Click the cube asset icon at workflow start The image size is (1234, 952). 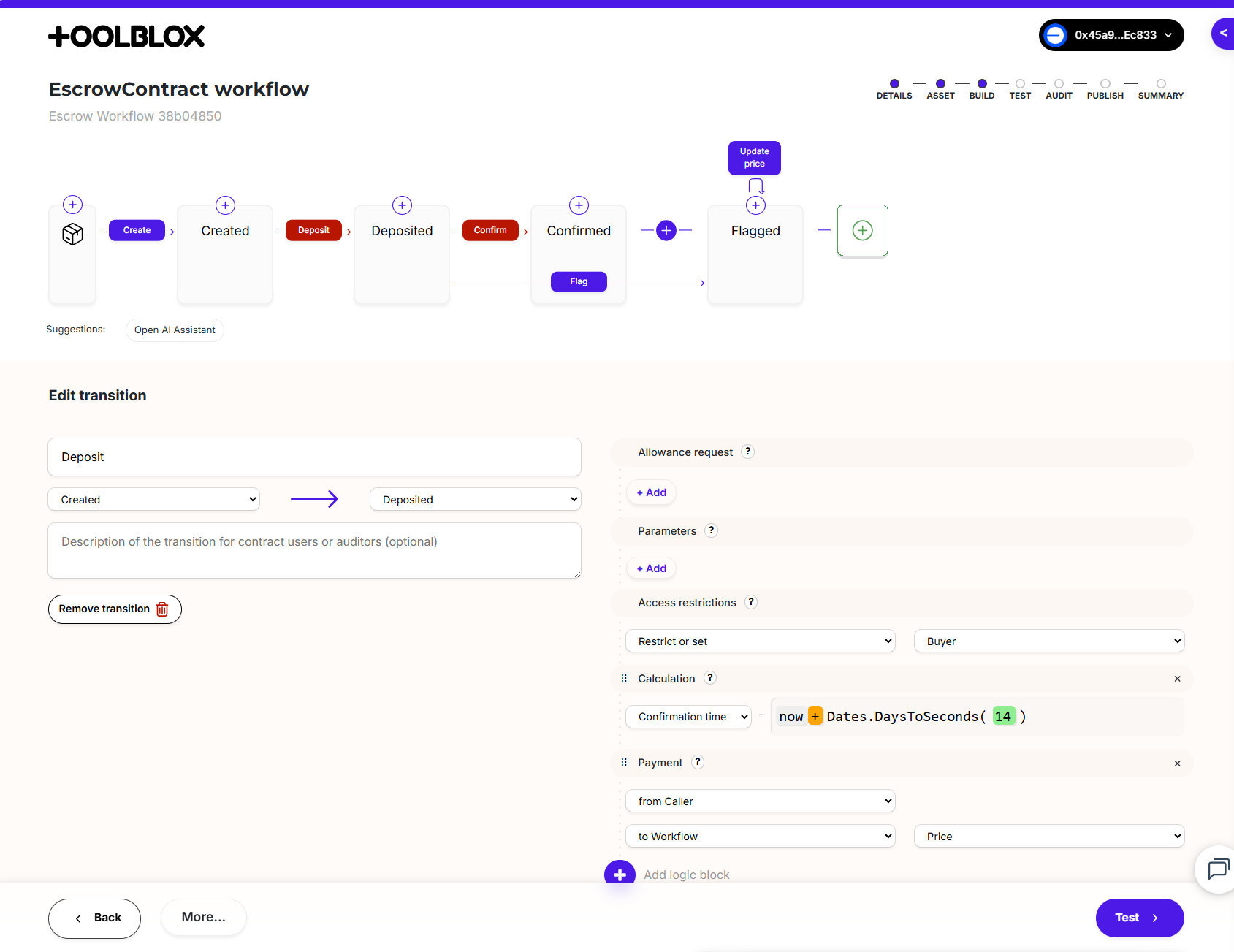72,234
